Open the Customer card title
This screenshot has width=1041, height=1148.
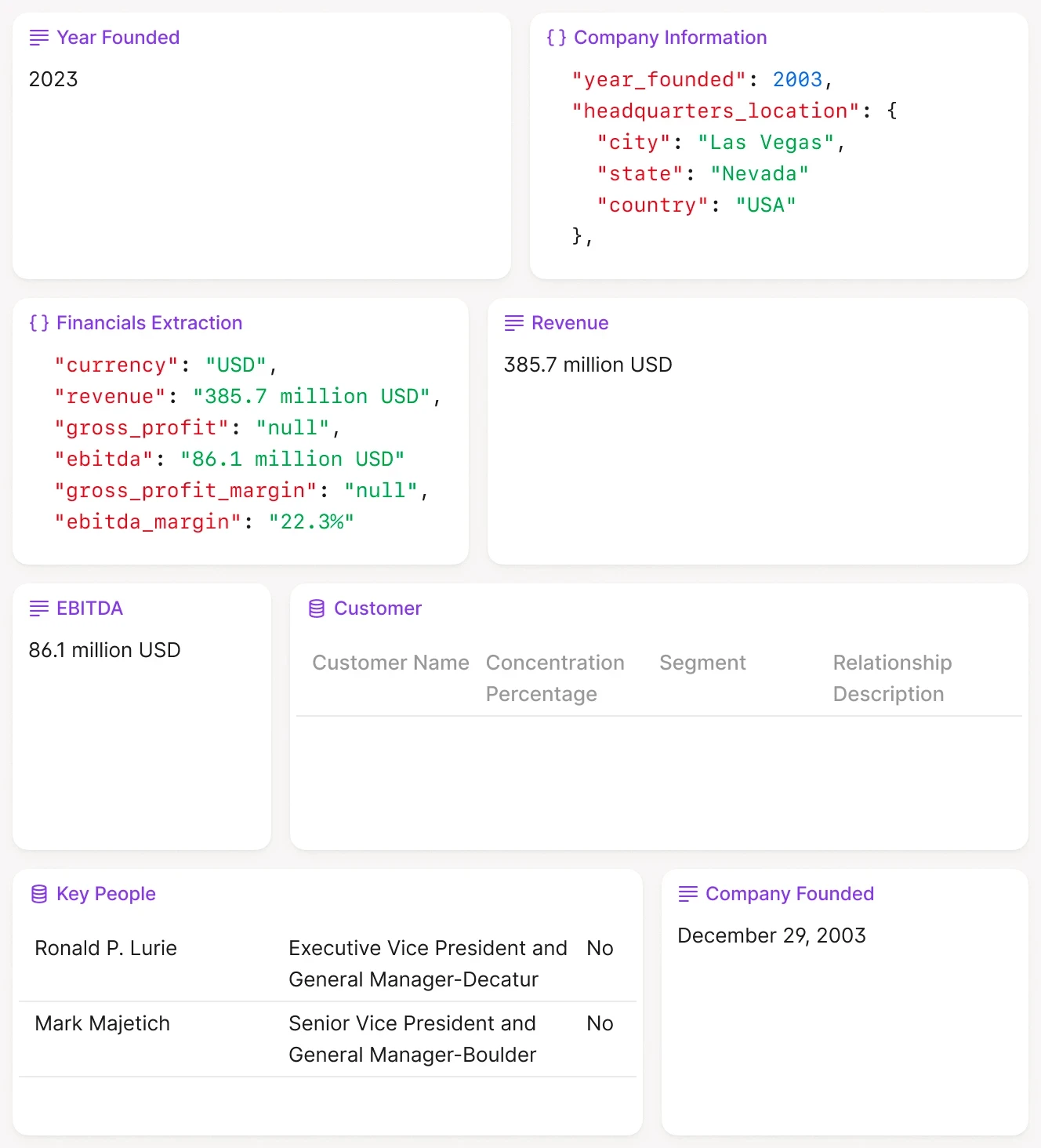(378, 609)
